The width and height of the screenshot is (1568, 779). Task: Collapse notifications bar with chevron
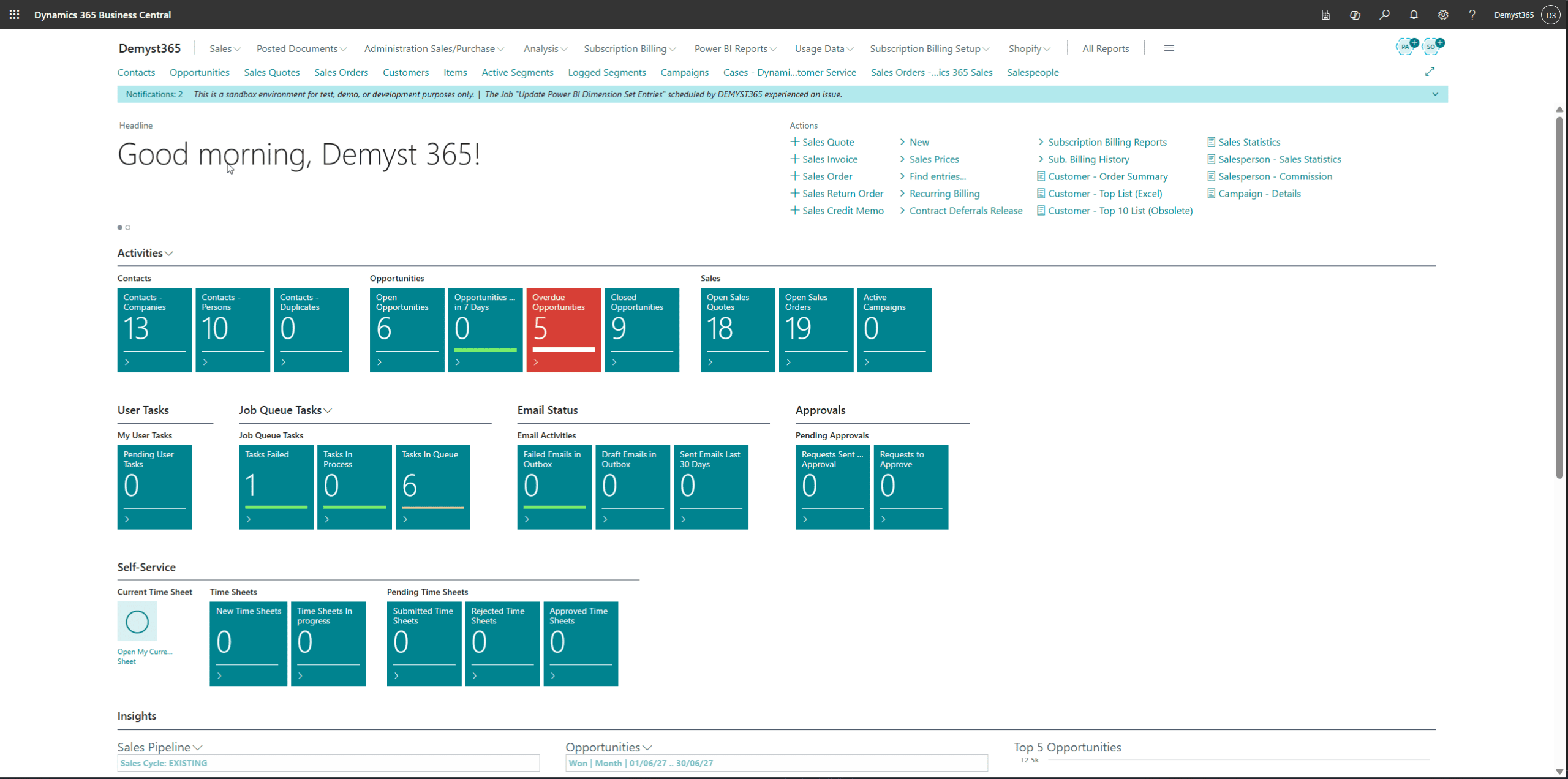1434,94
